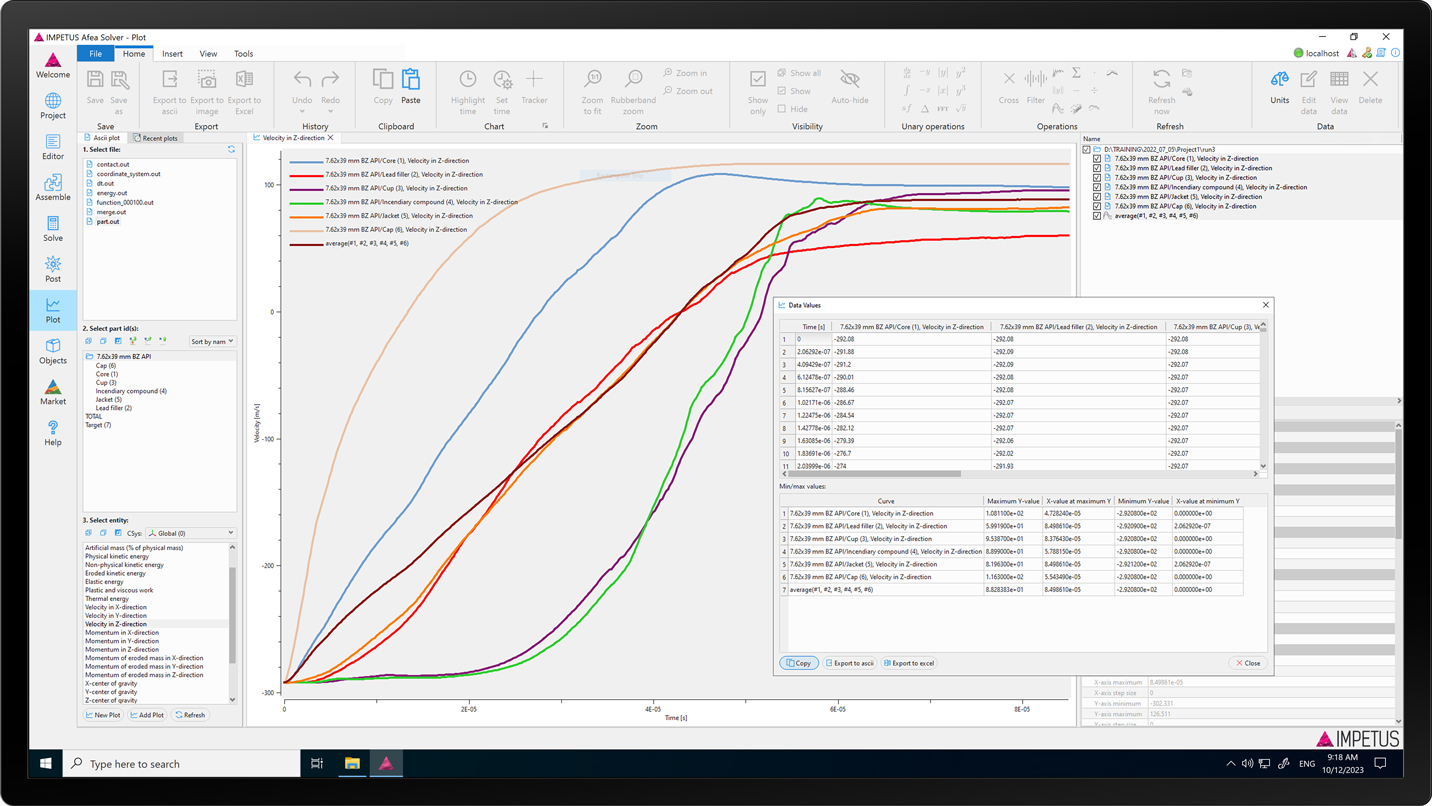Uncheck the Jacket (5) velocity curve checkbox
This screenshot has height=806, width=1432.
coord(1097,197)
